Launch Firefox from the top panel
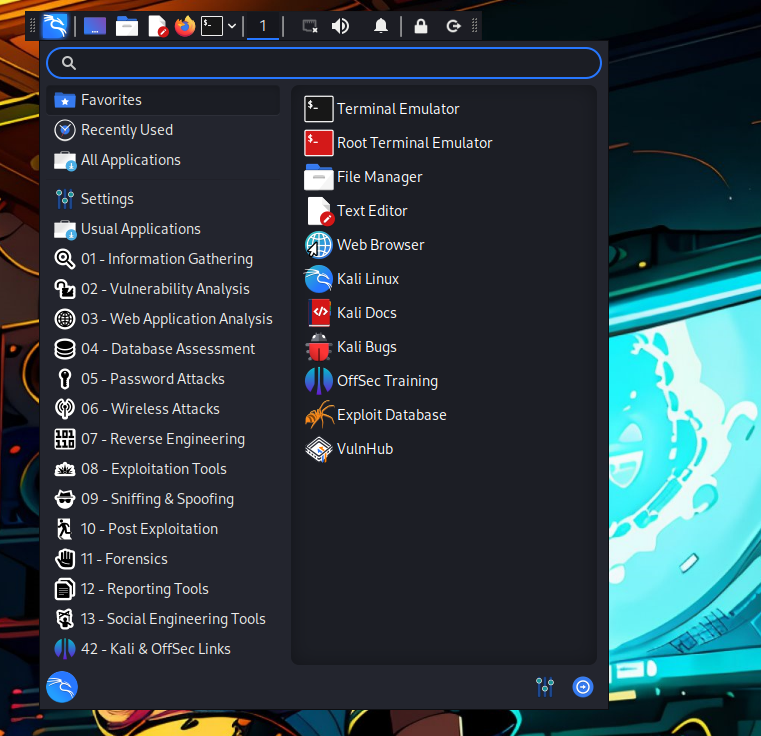The image size is (761, 736). tap(185, 26)
